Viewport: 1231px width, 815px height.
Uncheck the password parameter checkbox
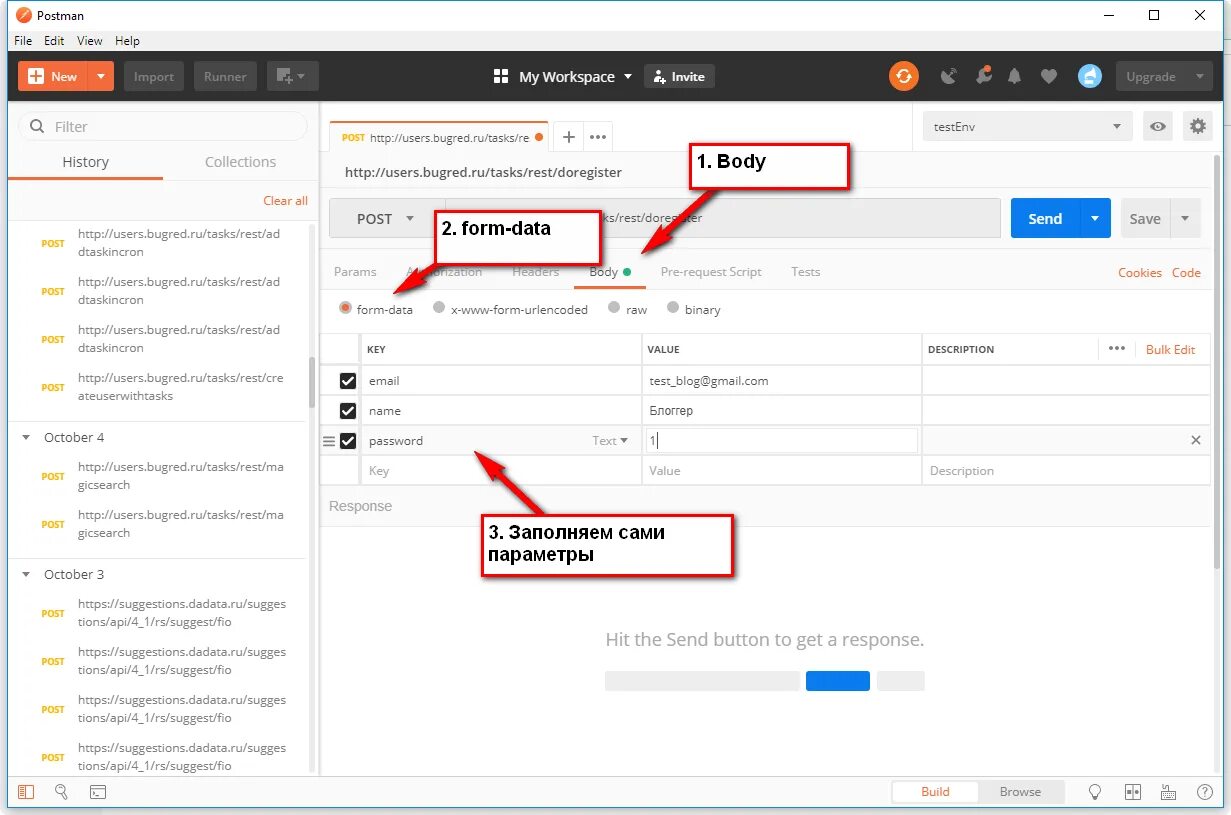348,441
